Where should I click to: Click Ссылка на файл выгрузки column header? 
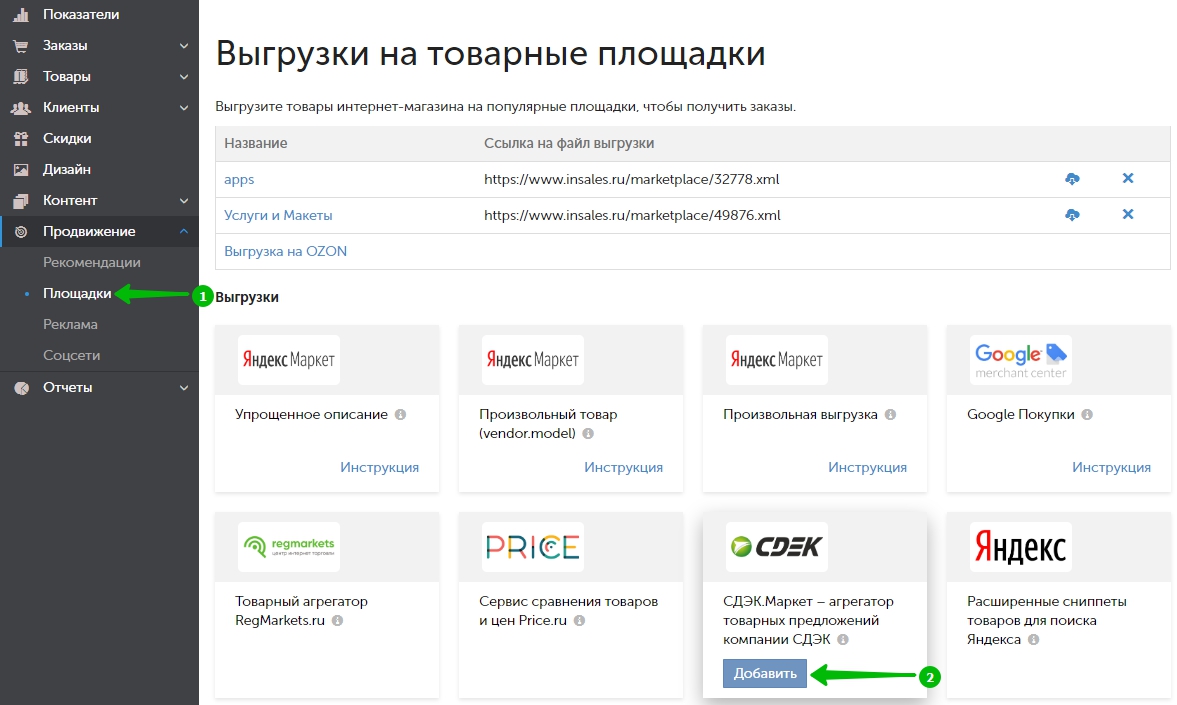pyautogui.click(x=568, y=143)
